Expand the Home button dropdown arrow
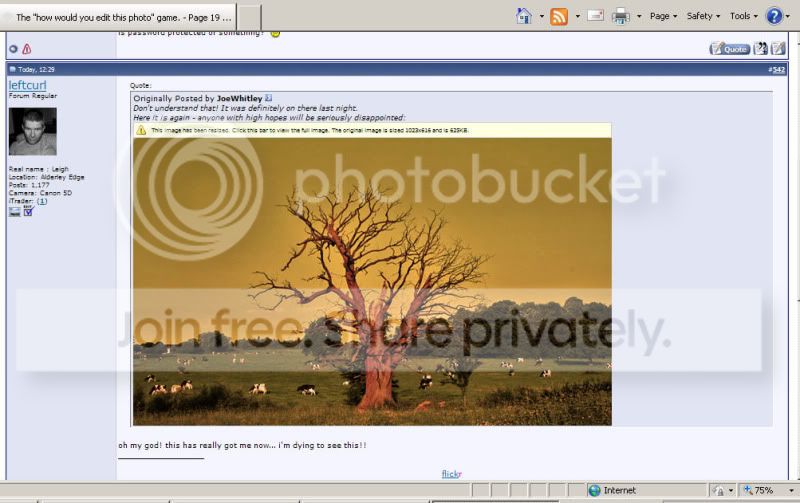The width and height of the screenshot is (800, 503). coord(541,17)
